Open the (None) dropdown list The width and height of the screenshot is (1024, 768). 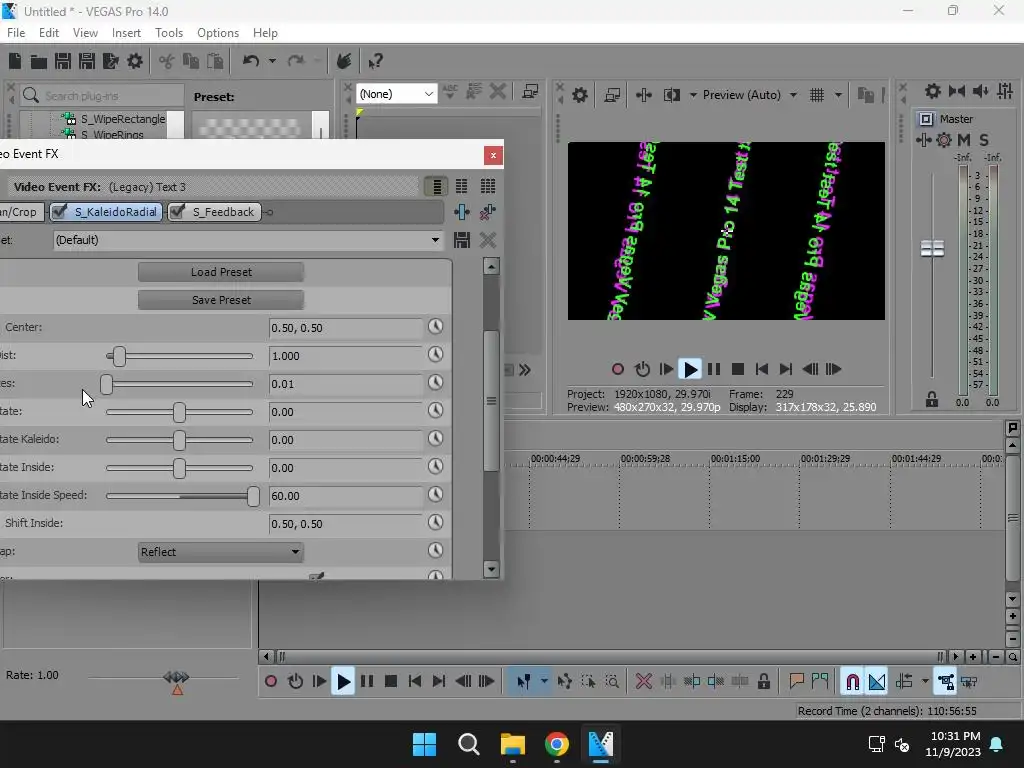tap(396, 94)
